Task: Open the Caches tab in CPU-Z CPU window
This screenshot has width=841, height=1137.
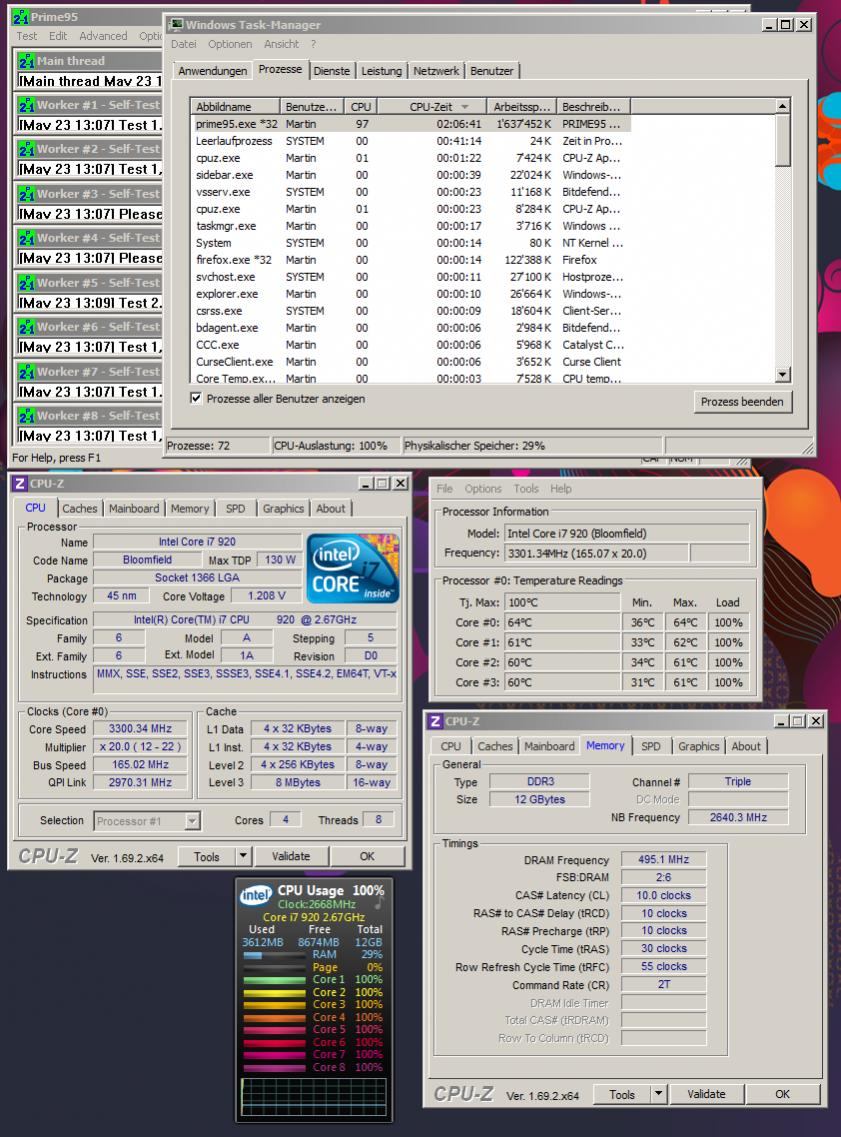Action: pyautogui.click(x=80, y=509)
